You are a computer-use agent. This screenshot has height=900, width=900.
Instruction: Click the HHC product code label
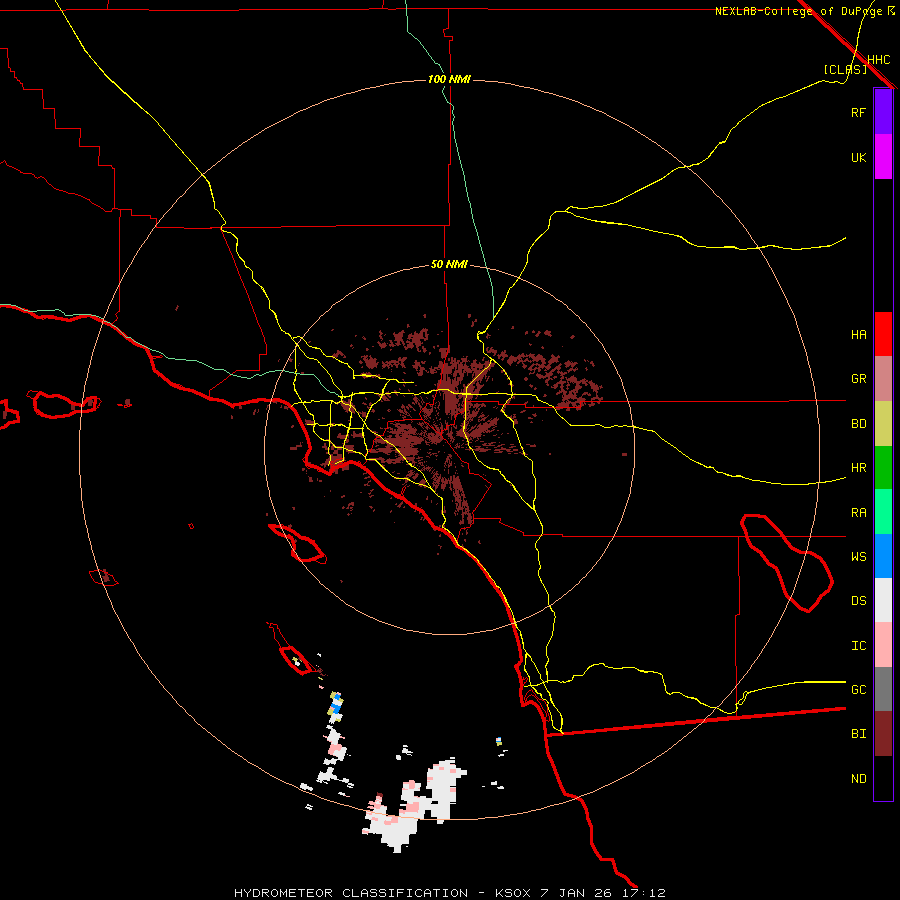pyautogui.click(x=878, y=60)
